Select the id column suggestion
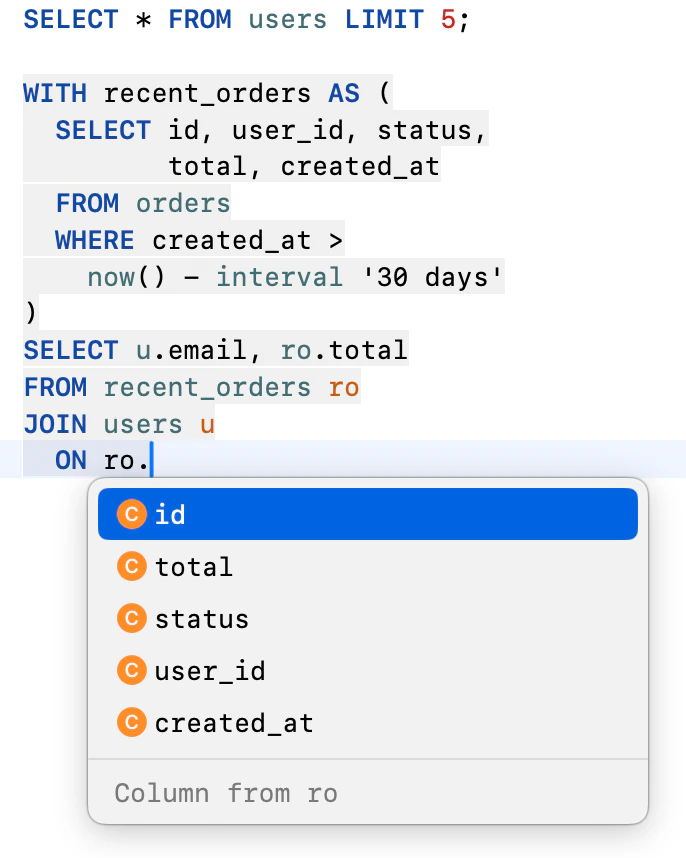This screenshot has width=686, height=858. [x=368, y=514]
